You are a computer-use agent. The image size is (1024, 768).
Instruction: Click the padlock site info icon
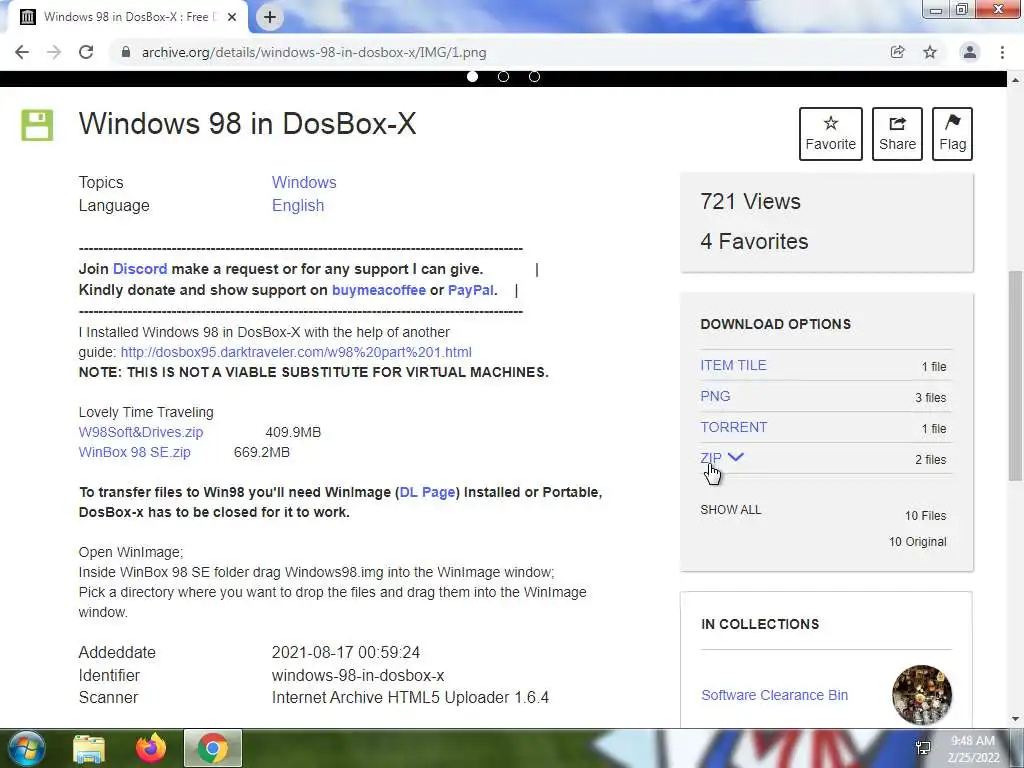[126, 52]
